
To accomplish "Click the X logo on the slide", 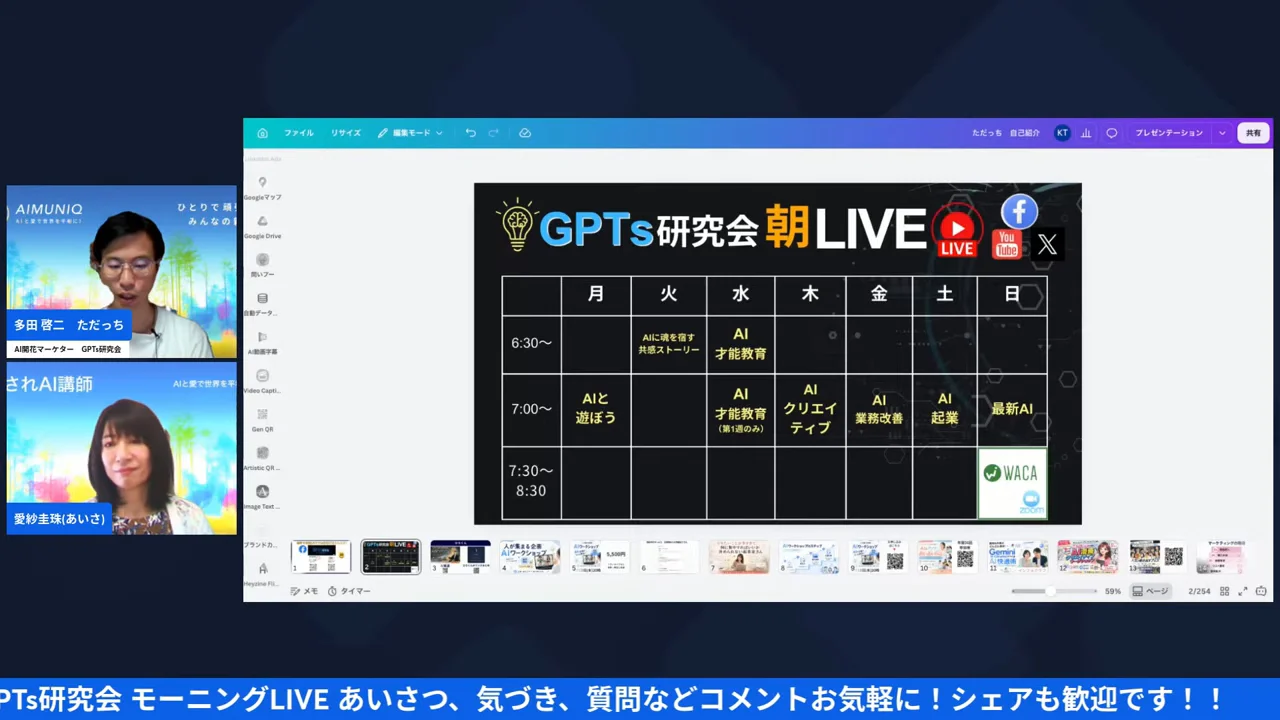I will point(1047,244).
